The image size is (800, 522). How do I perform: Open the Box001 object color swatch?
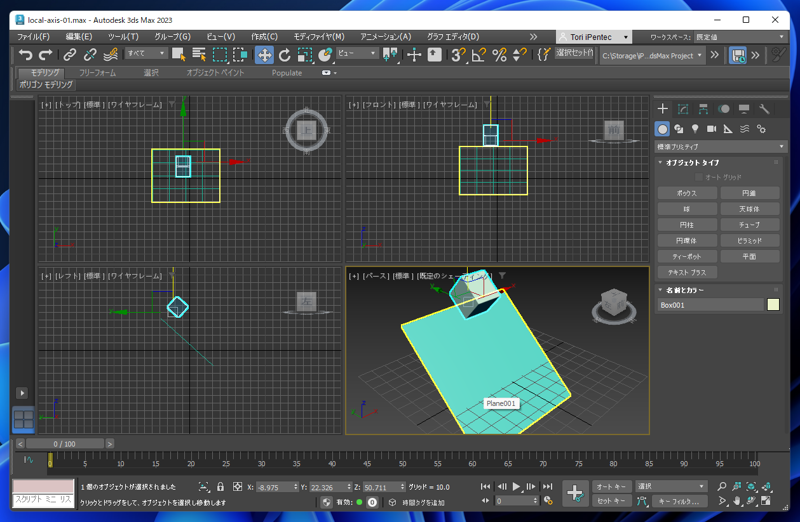pyautogui.click(x=773, y=305)
